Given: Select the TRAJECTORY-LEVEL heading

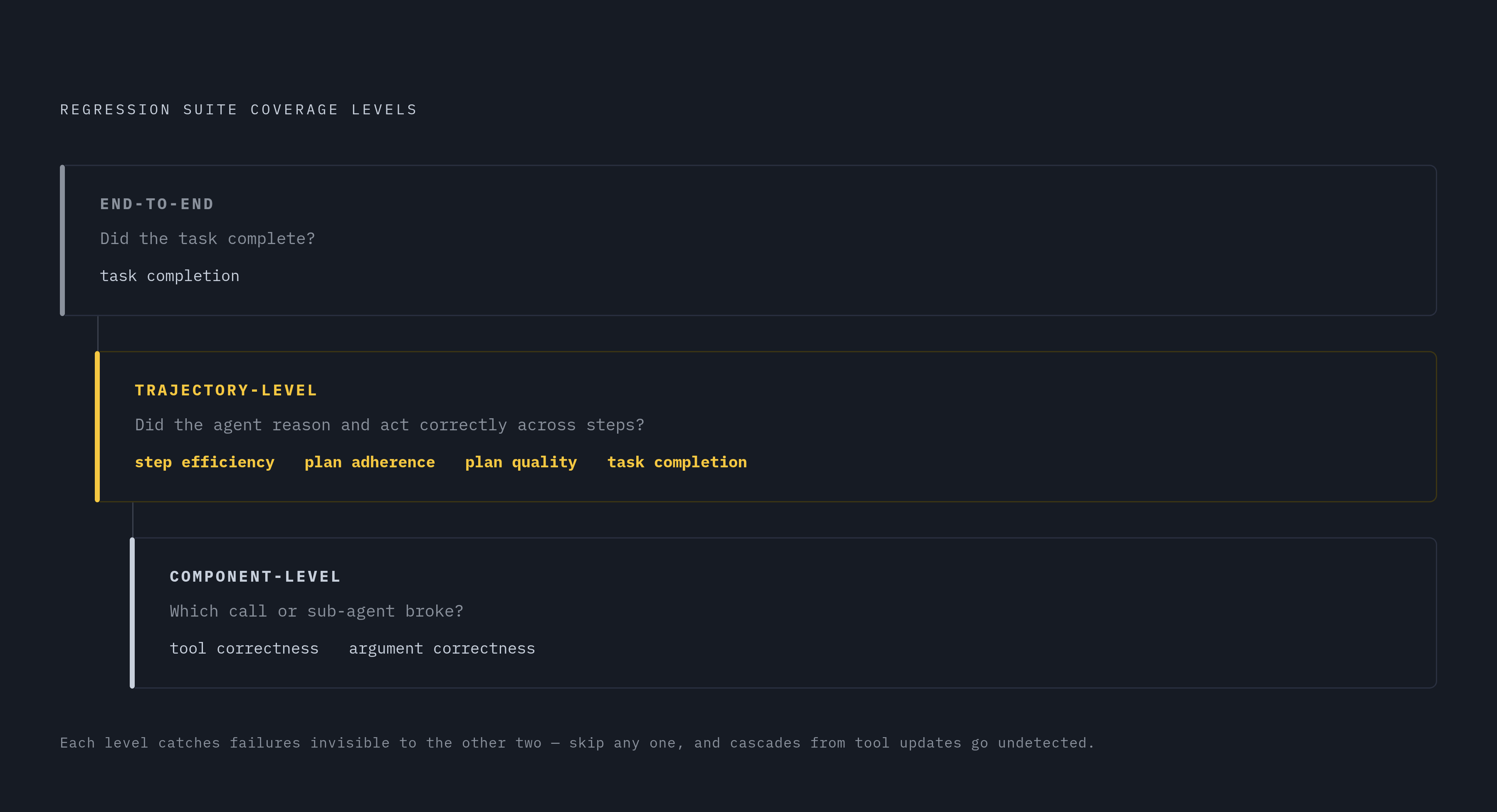Looking at the screenshot, I should tap(226, 390).
